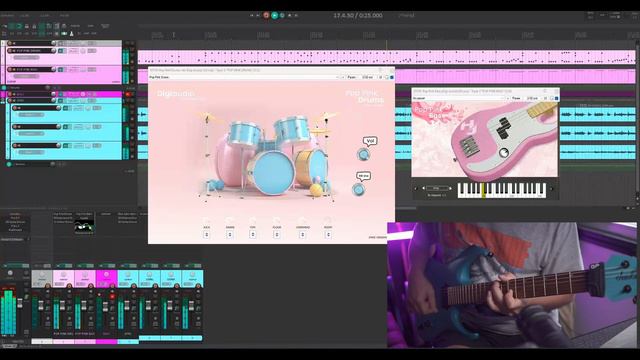Arm the POP PINK BASS track for recording

point(10,70)
